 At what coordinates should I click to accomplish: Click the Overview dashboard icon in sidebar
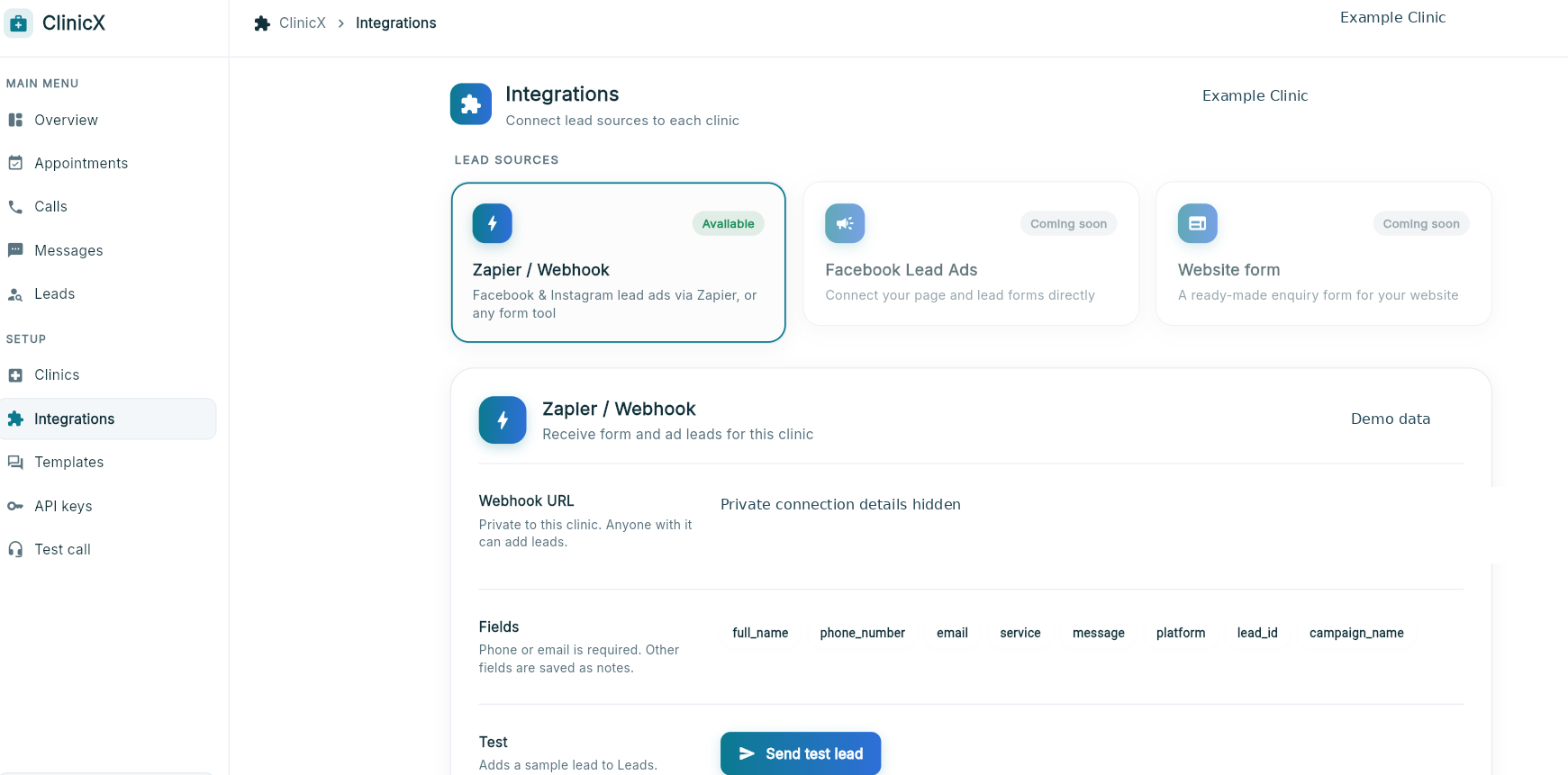[15, 120]
